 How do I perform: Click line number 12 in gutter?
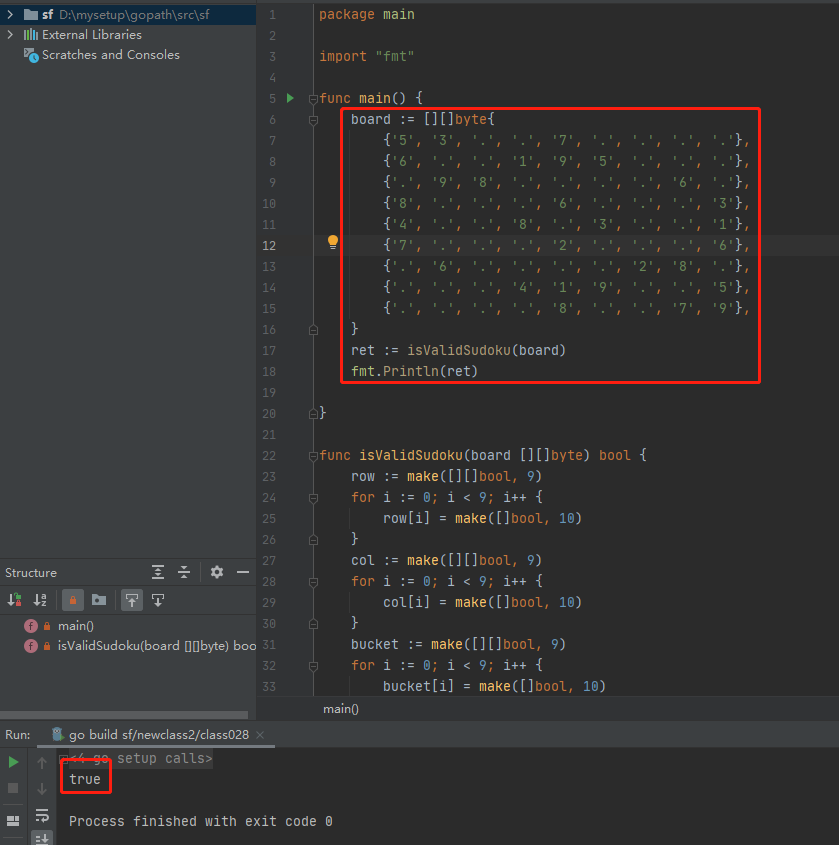click(269, 245)
